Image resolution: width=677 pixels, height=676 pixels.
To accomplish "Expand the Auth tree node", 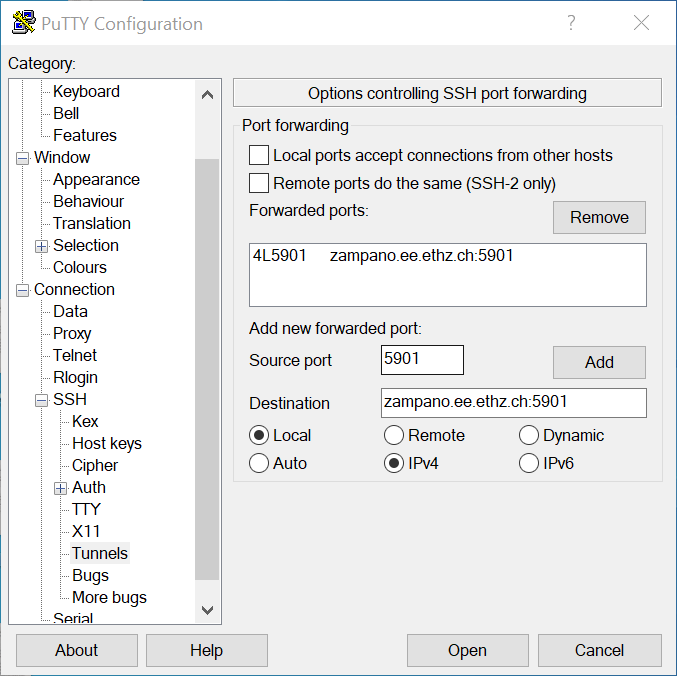I will (x=60, y=488).
